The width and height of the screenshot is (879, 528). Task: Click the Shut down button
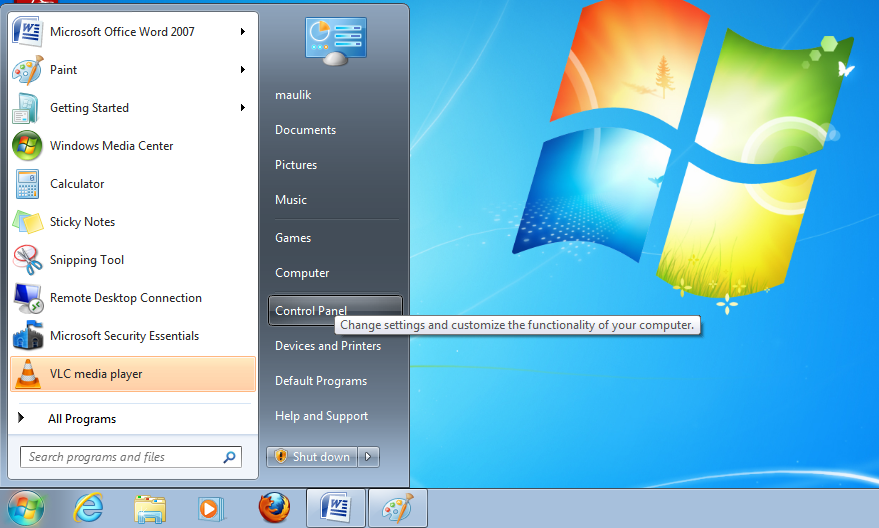[x=312, y=457]
